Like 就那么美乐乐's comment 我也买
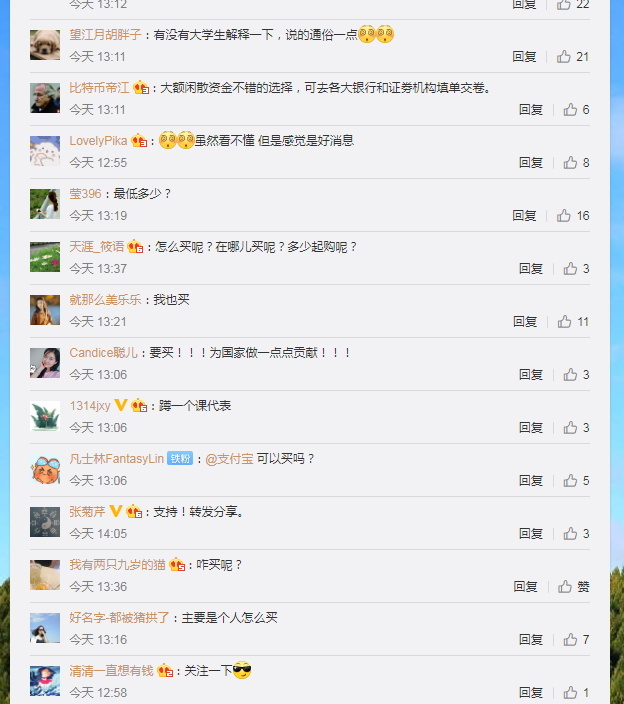Viewport: 624px width, 704px height. tap(573, 321)
